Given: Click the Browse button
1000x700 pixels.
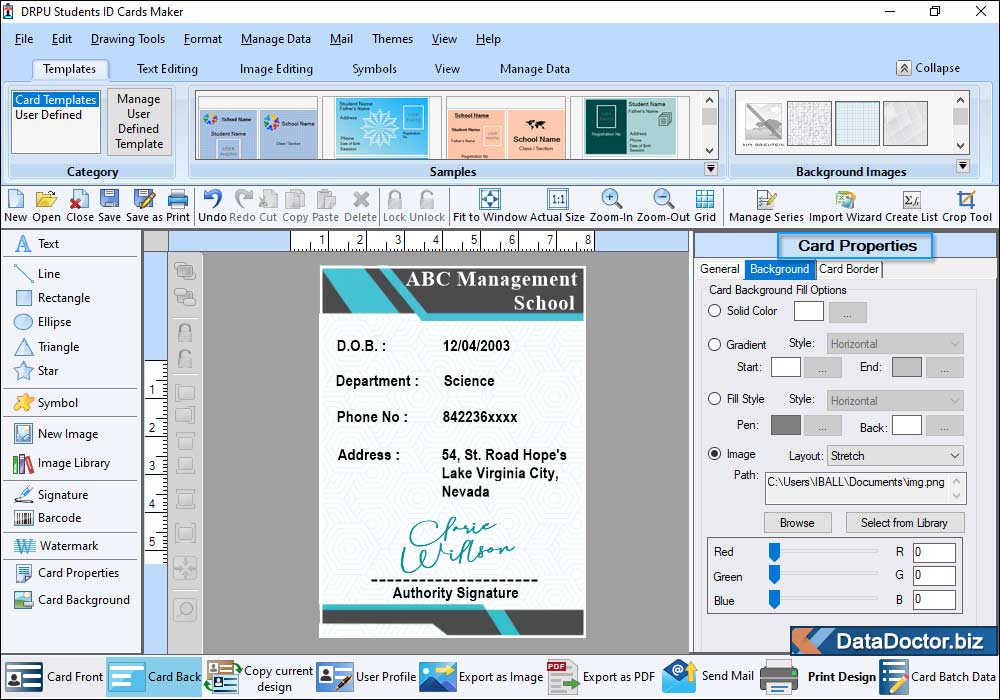Looking at the screenshot, I should pyautogui.click(x=797, y=523).
